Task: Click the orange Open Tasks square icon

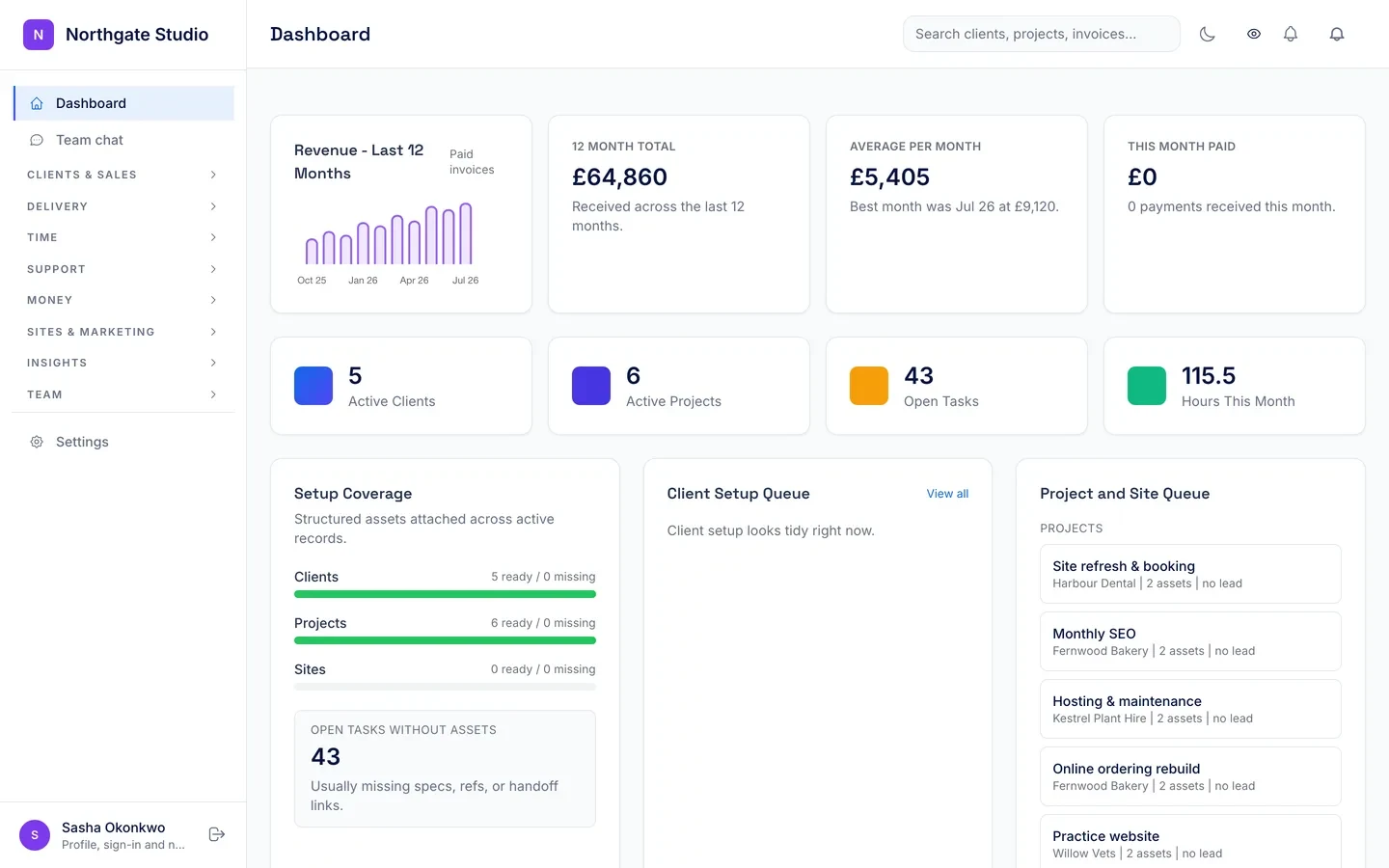Action: click(x=869, y=386)
